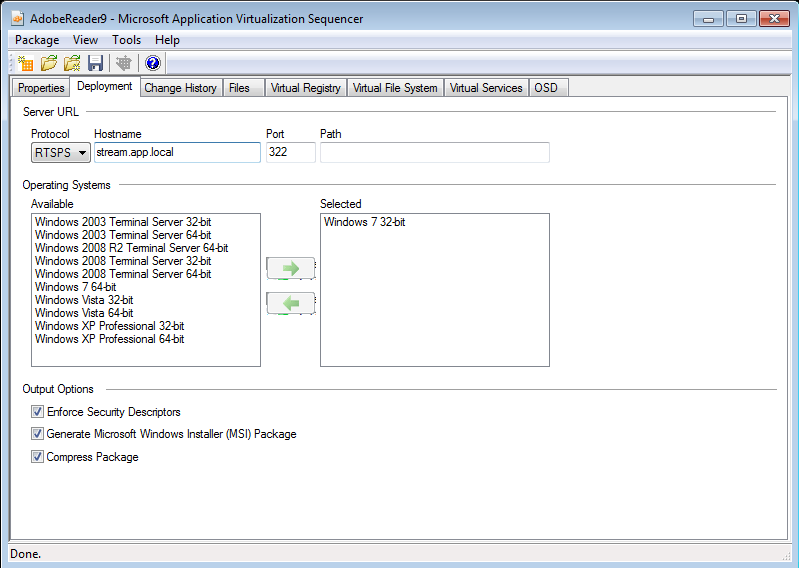Select Windows 7 64-bit in Available list
The height and width of the screenshot is (568, 799).
75,287
